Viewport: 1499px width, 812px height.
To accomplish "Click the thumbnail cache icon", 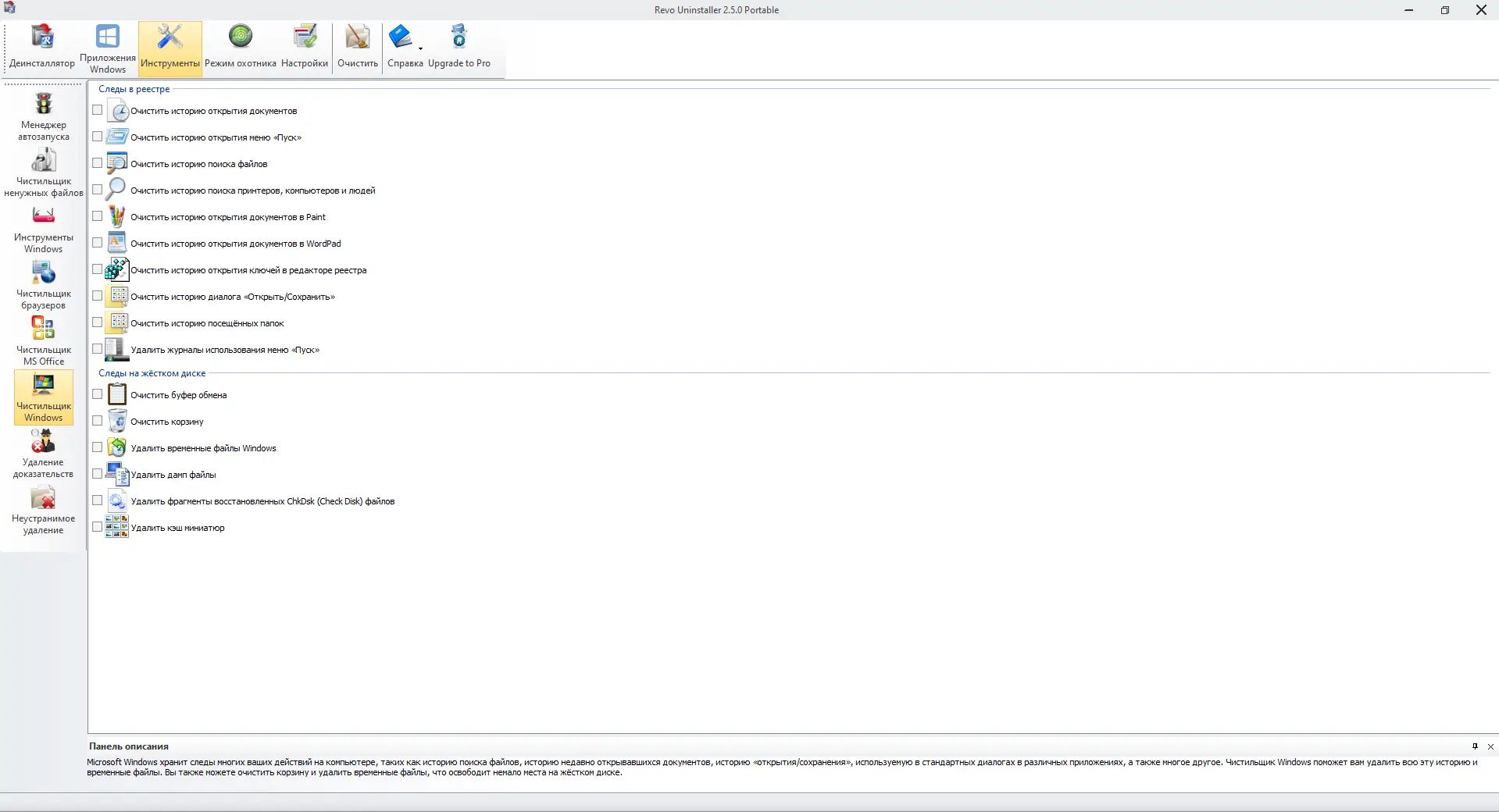I will pyautogui.click(x=117, y=528).
